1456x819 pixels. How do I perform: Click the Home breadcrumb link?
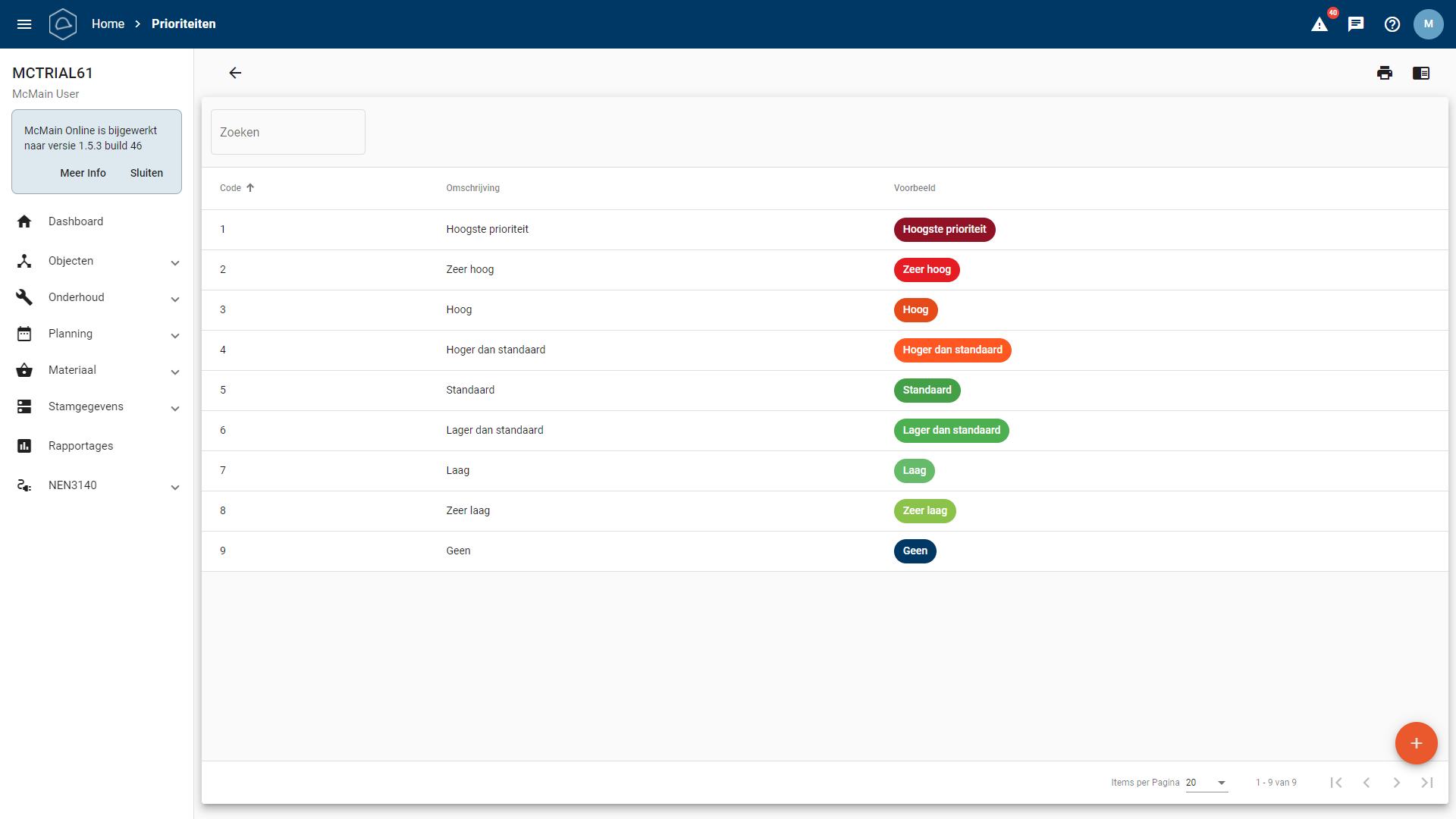tap(108, 24)
